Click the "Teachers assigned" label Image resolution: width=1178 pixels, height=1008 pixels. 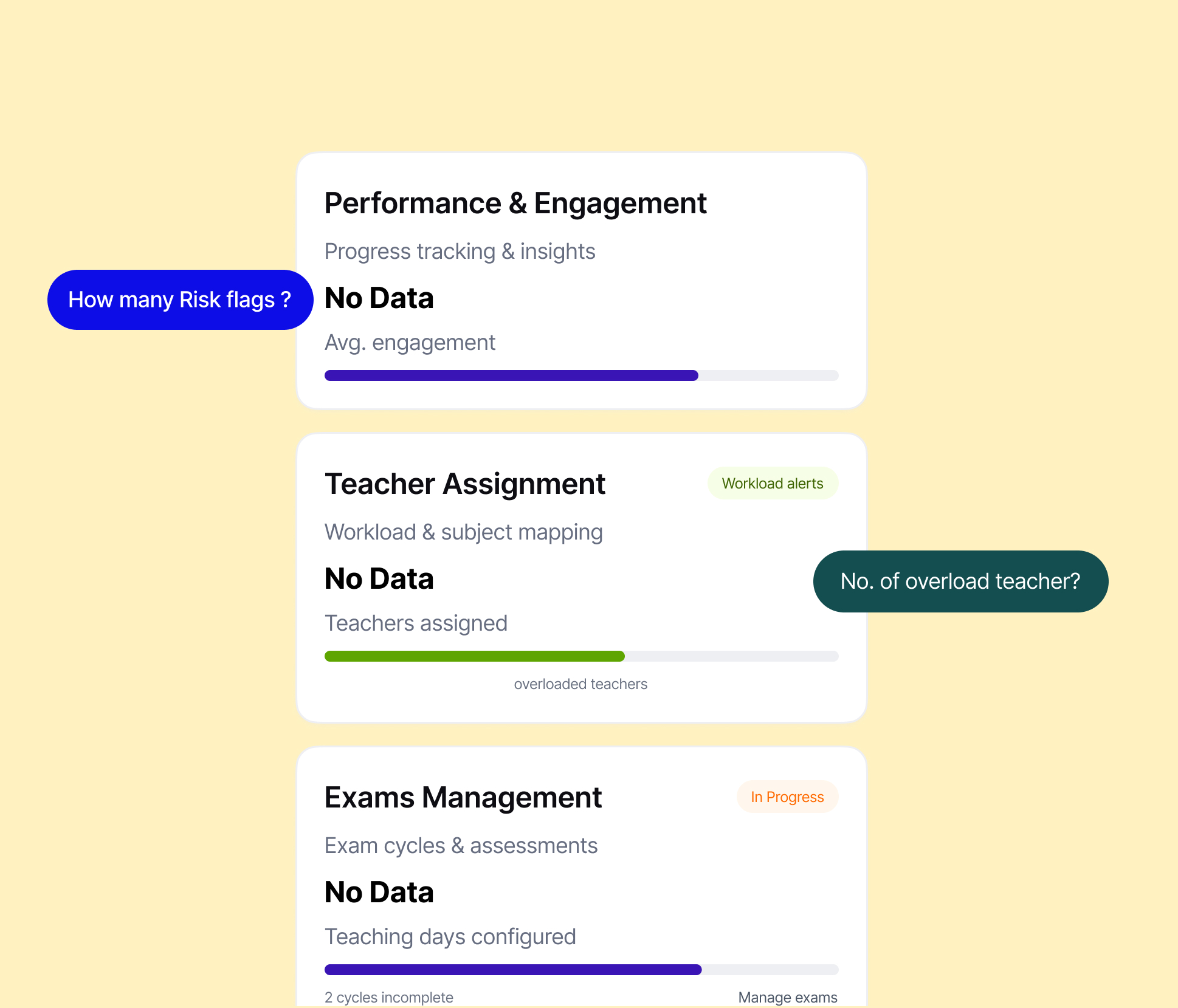point(416,623)
